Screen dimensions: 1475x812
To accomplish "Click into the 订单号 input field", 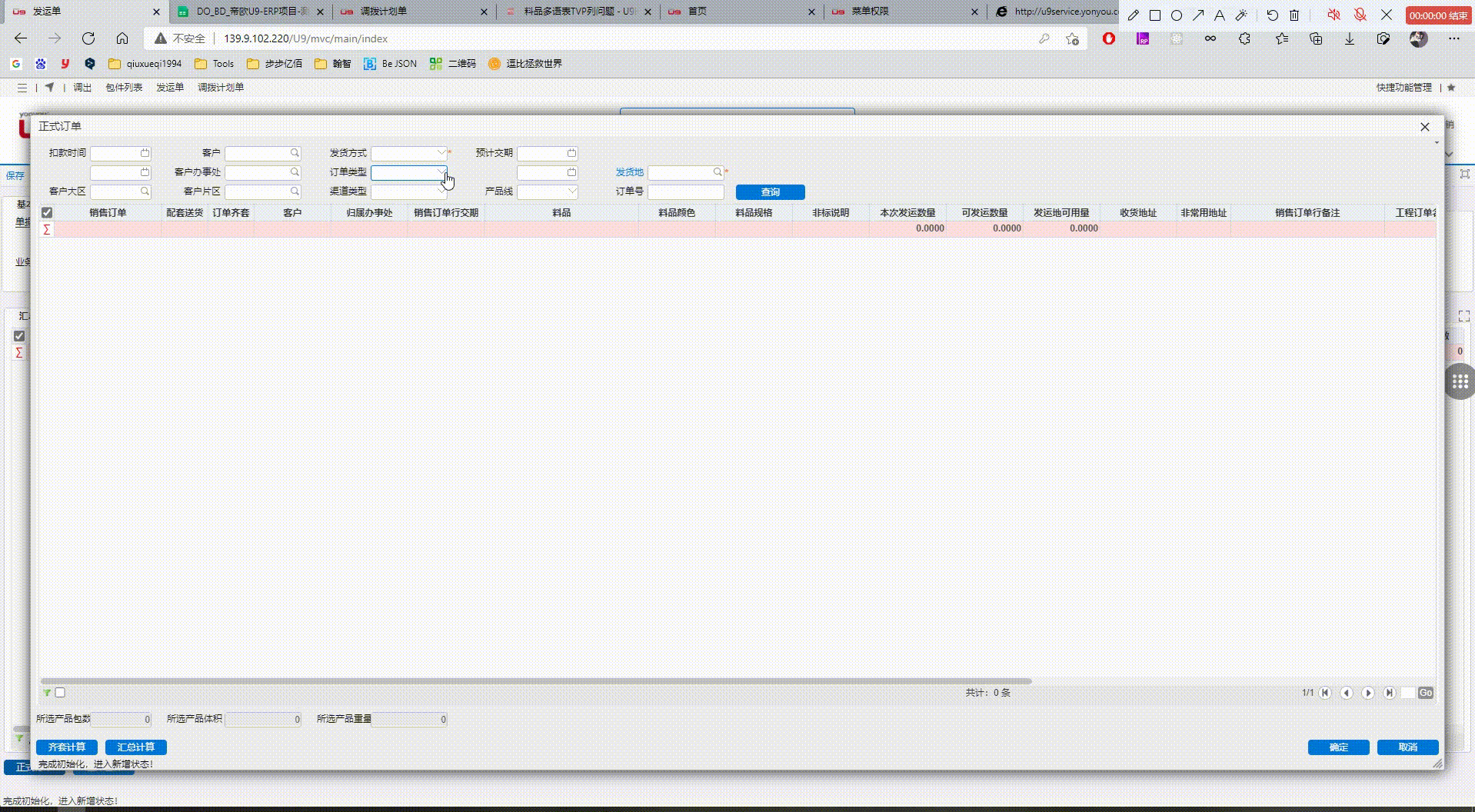I will (685, 191).
